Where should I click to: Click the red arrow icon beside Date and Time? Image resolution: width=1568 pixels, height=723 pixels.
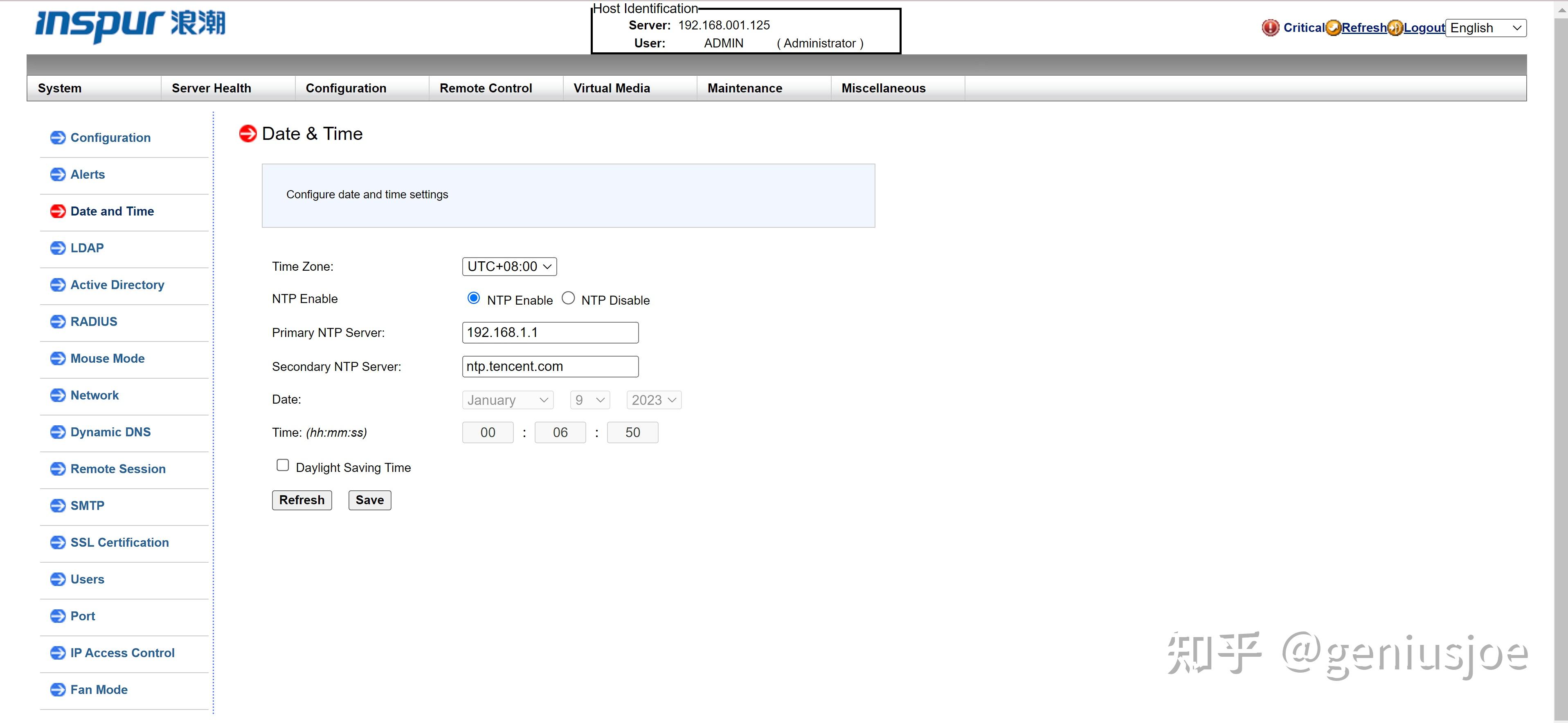click(x=58, y=211)
